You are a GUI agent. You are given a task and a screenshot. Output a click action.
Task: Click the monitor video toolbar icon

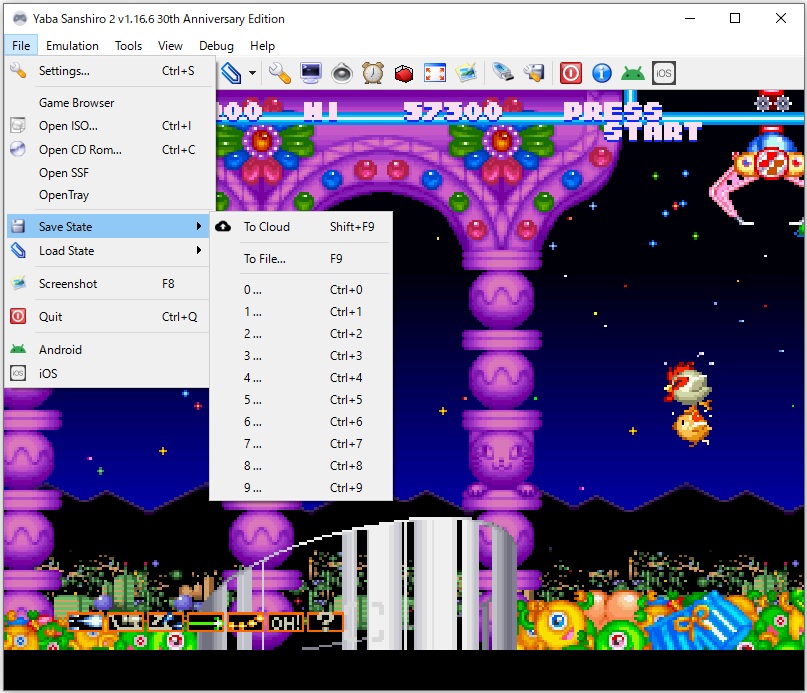[311, 73]
